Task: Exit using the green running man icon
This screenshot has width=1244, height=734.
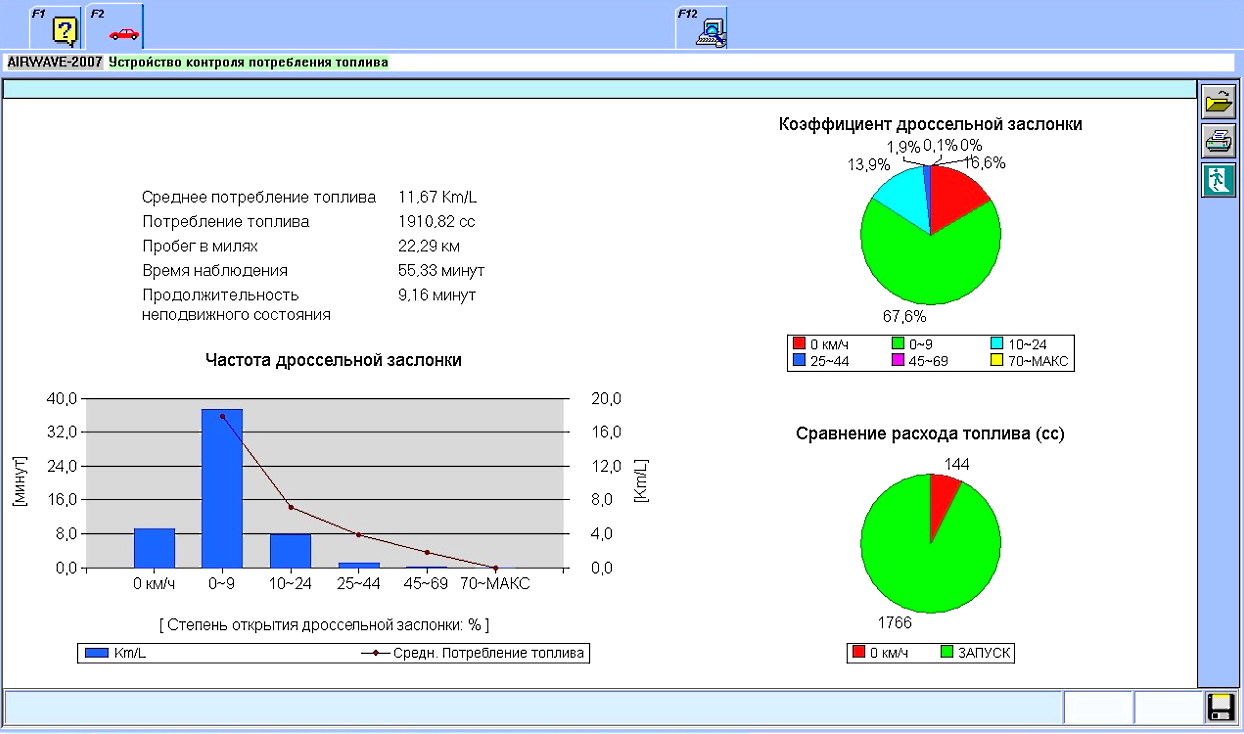Action: coord(1218,180)
